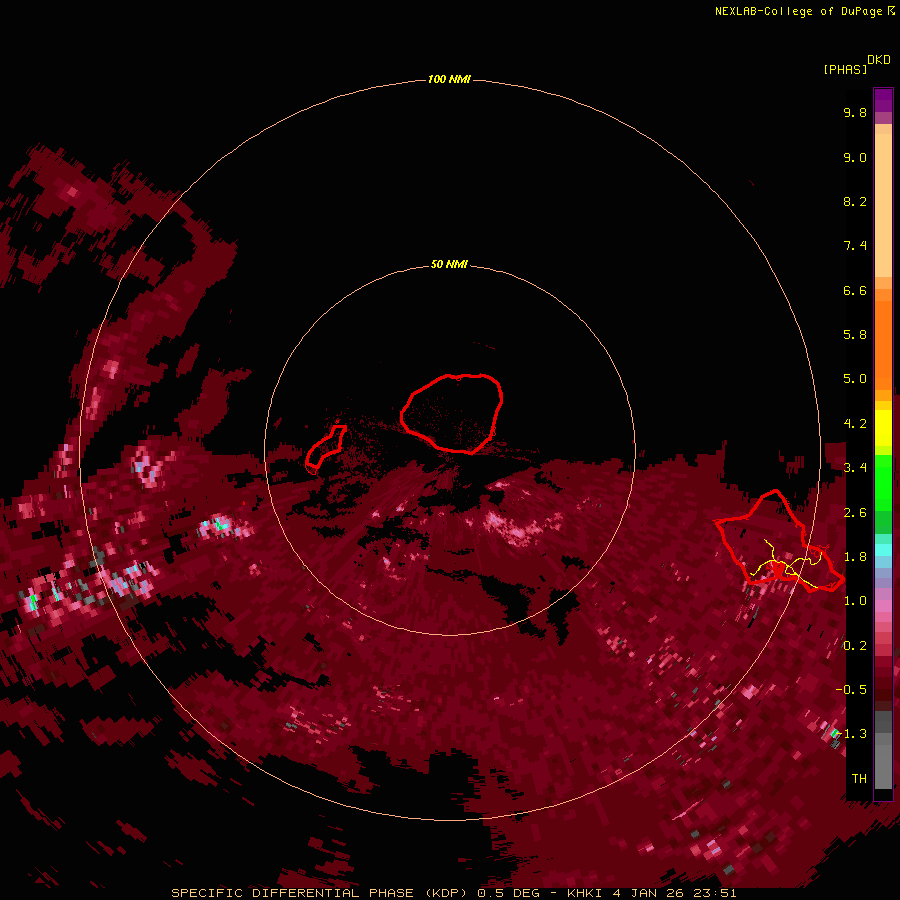The height and width of the screenshot is (900, 900).
Task: Click the DKD unit label above the color scale
Action: click(879, 60)
